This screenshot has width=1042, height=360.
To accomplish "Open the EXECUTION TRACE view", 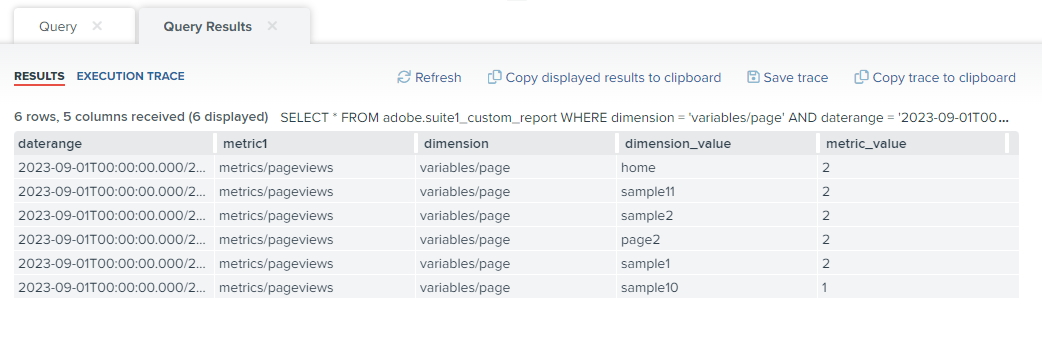I will [x=131, y=76].
